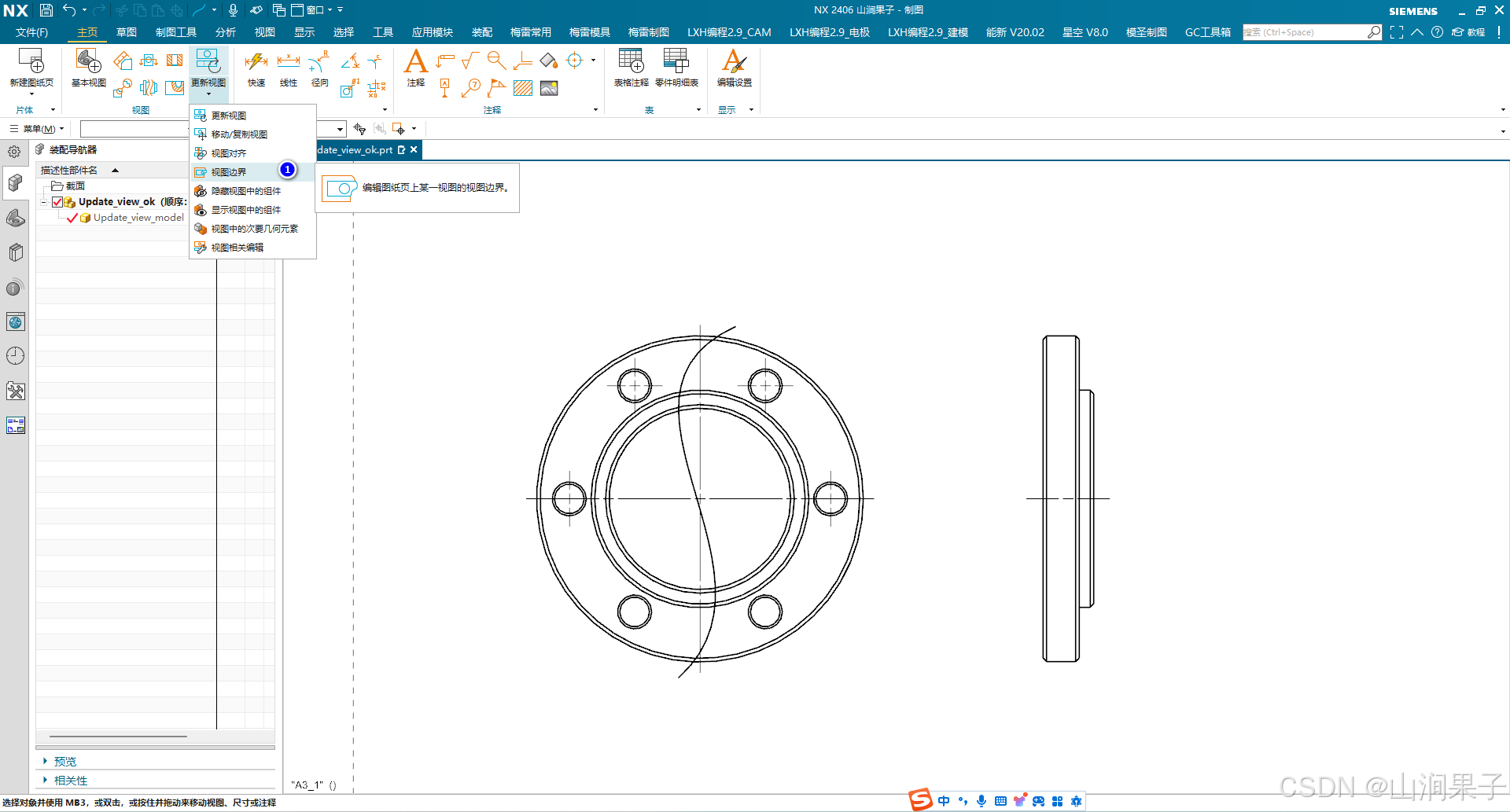Click the navigator horizontal scrollbar
The image size is (1510, 812).
[x=118, y=737]
